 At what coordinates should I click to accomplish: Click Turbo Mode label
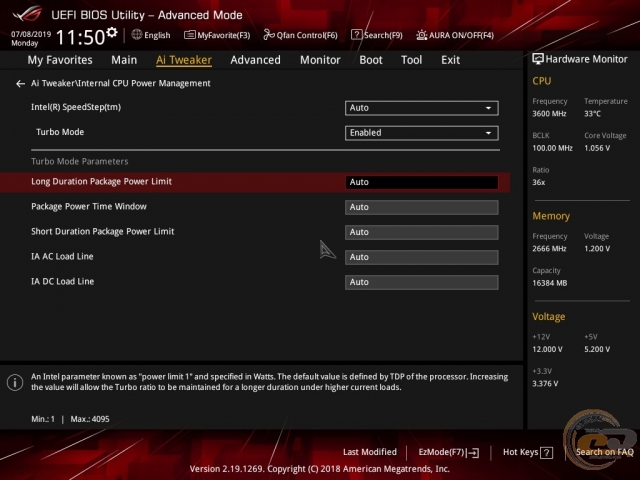(x=60, y=132)
